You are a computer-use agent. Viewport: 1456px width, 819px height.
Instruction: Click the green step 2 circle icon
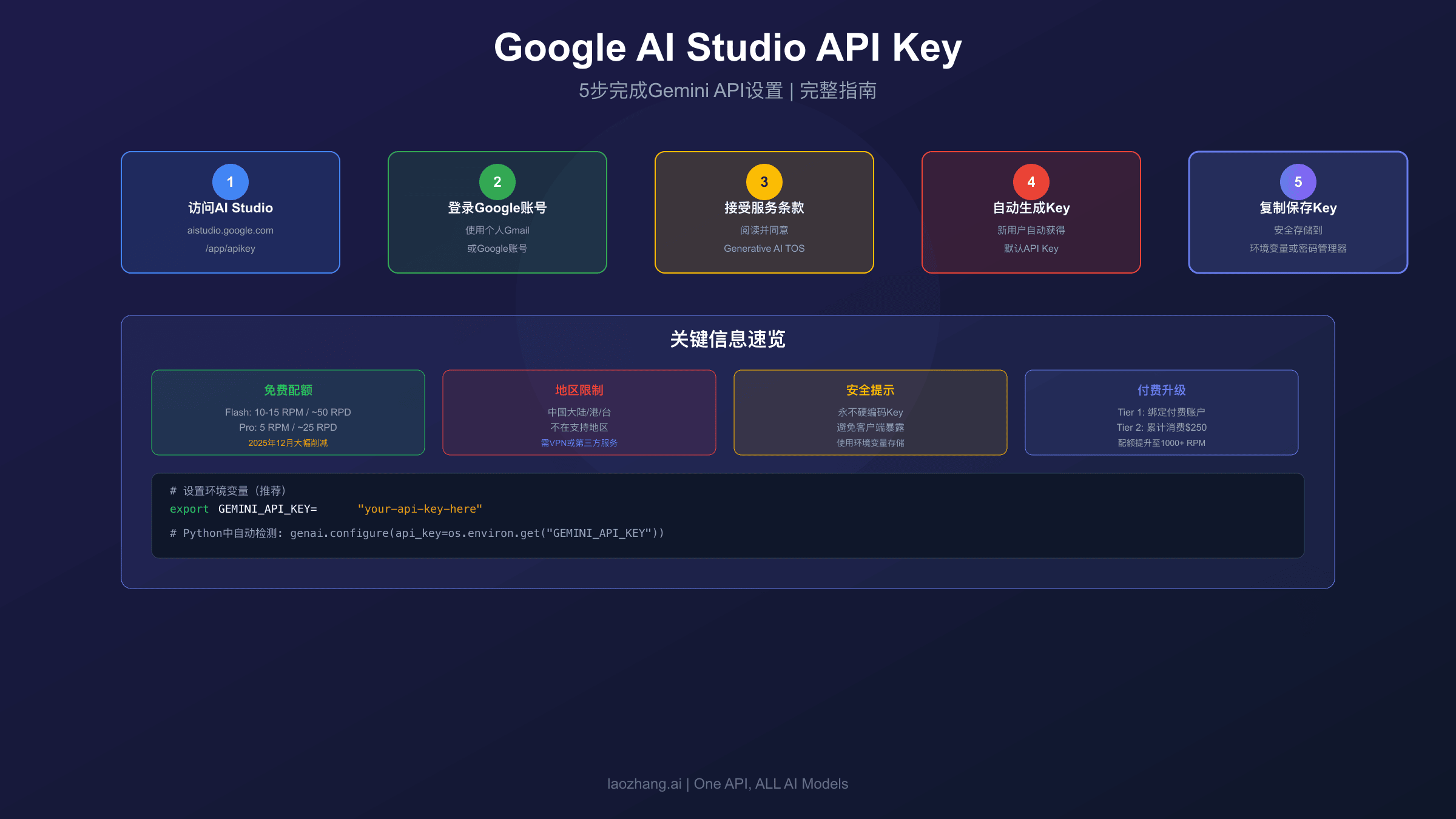point(497,181)
